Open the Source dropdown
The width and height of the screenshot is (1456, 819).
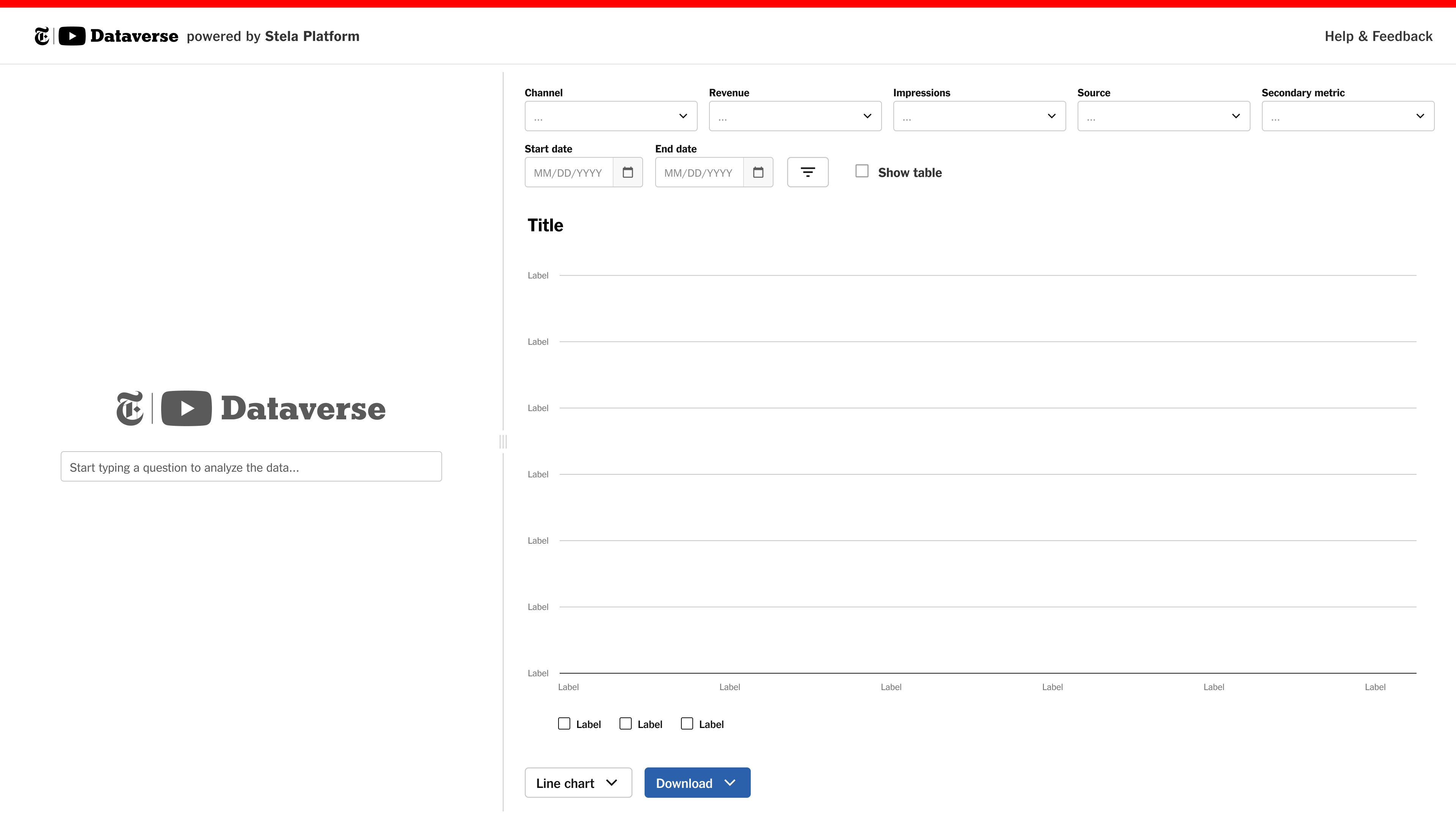[x=1164, y=116]
